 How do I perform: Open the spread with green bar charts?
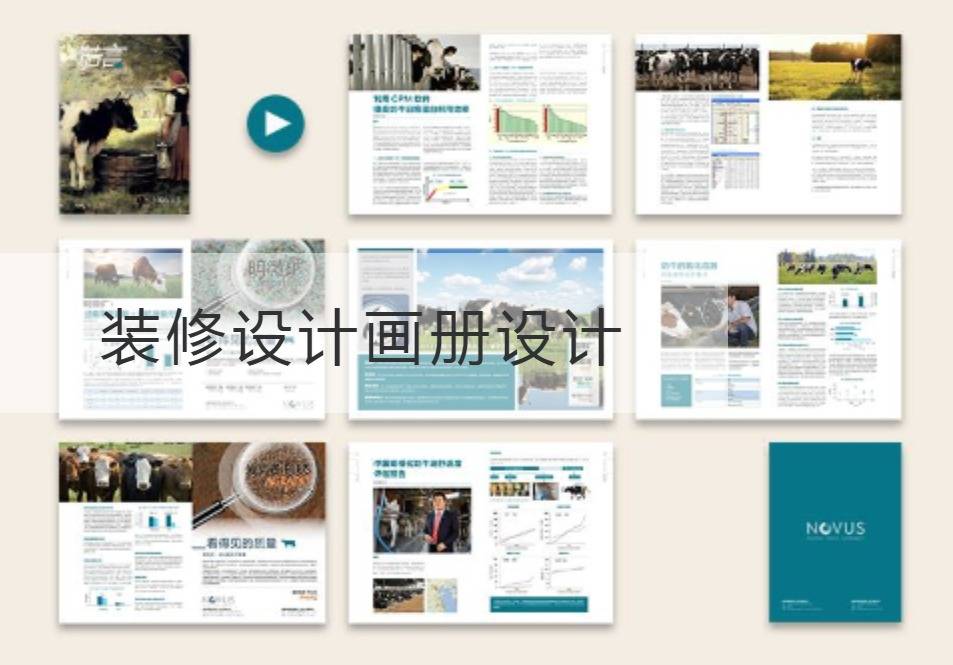click(480, 124)
